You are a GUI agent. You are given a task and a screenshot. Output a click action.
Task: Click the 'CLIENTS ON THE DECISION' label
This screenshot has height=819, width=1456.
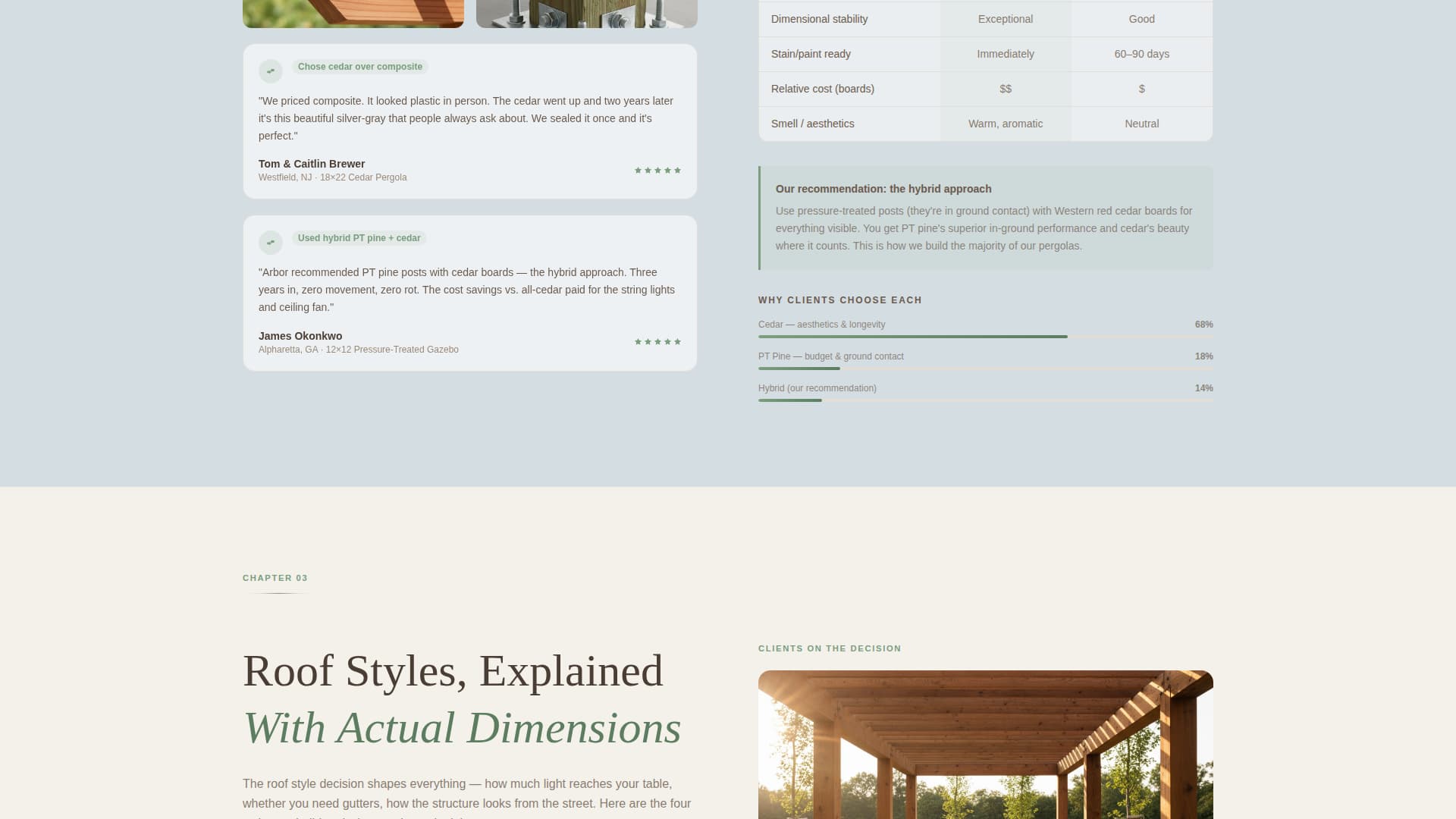point(830,648)
